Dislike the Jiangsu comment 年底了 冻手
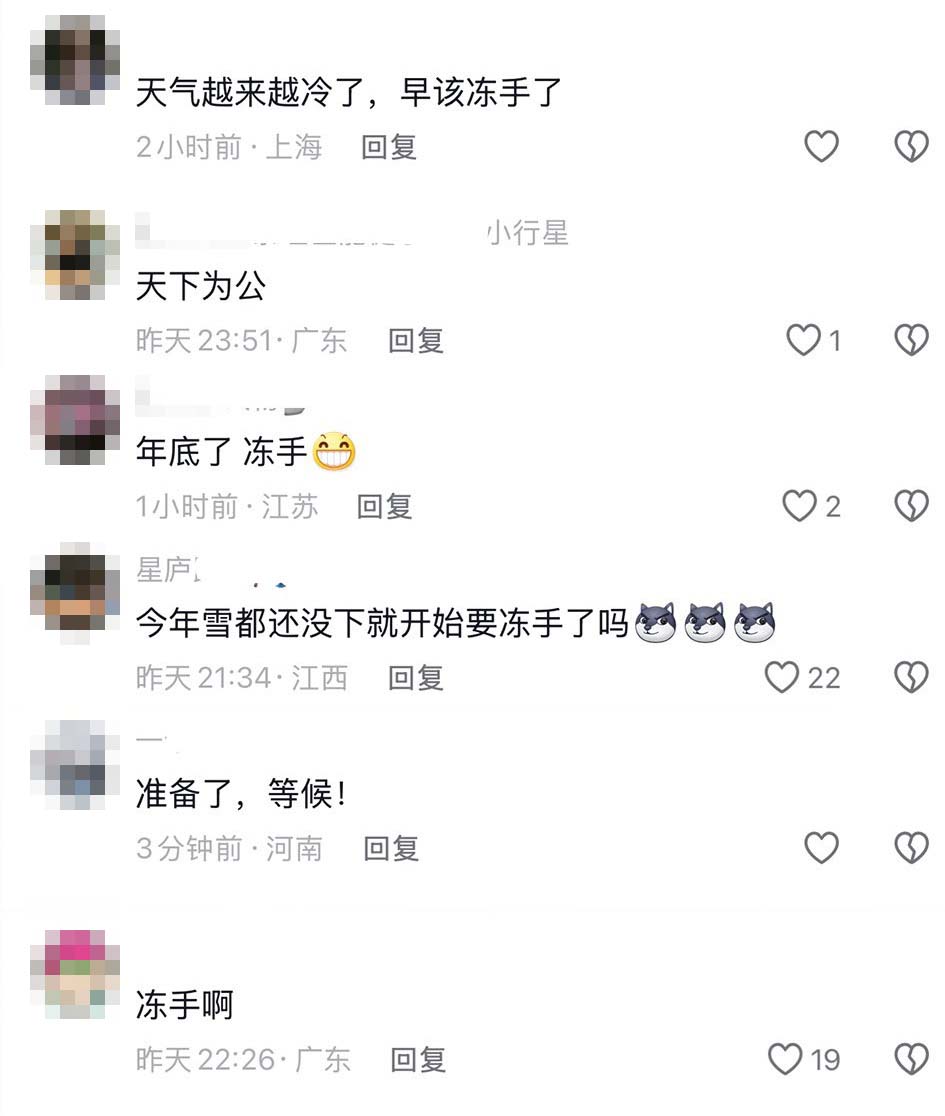 912,506
